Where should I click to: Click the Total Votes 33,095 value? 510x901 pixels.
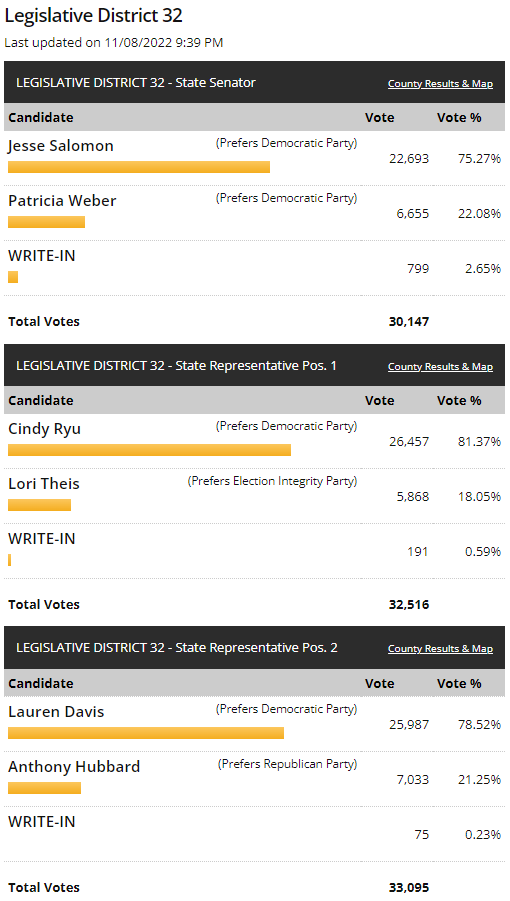coord(409,888)
